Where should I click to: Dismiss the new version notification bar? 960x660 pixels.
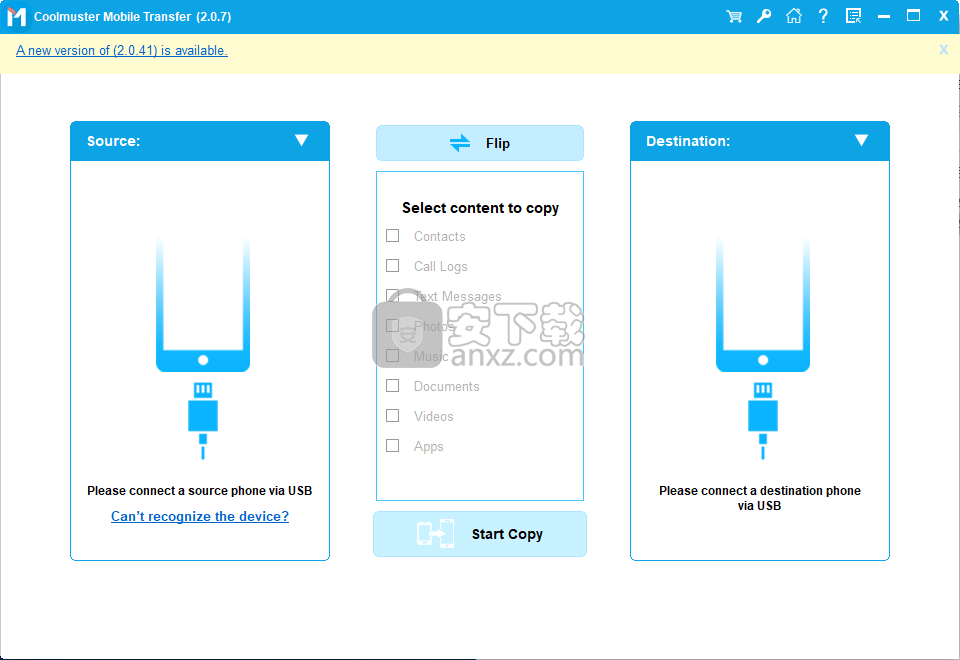pos(943,50)
